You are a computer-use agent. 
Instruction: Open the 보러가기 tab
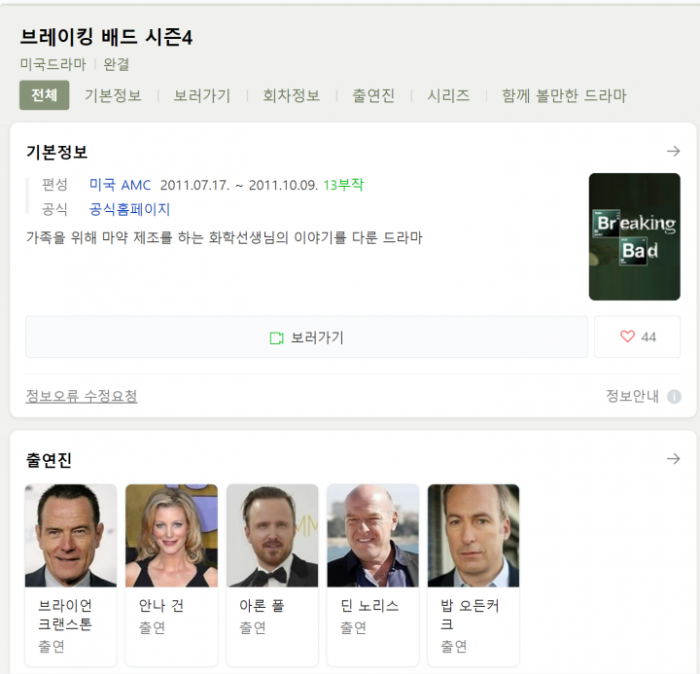pyautogui.click(x=202, y=96)
